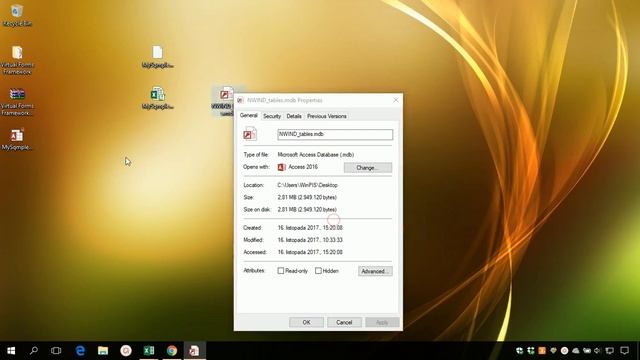
Task: Click the Access 2016 text
Action: 303,167
